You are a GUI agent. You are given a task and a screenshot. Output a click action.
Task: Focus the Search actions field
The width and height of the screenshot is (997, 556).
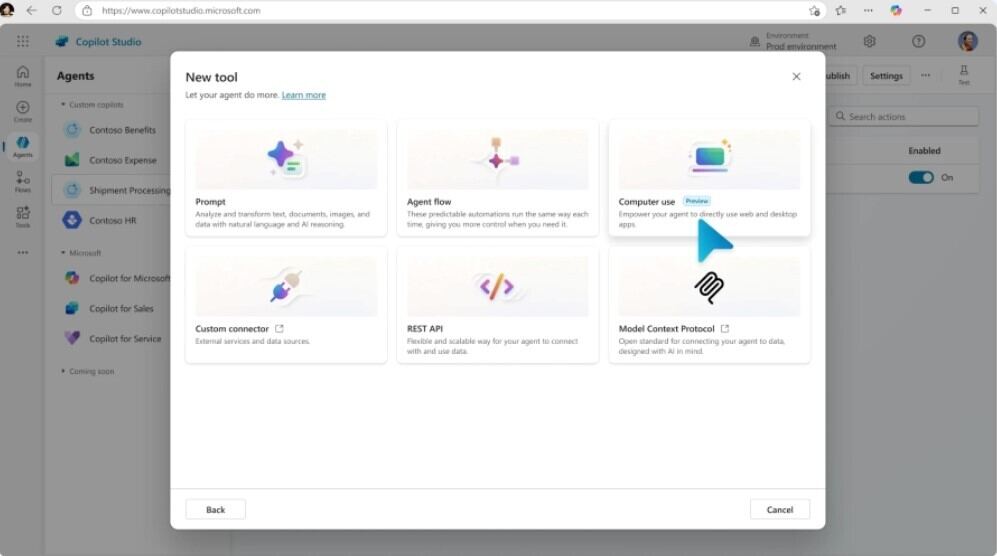click(x=904, y=116)
